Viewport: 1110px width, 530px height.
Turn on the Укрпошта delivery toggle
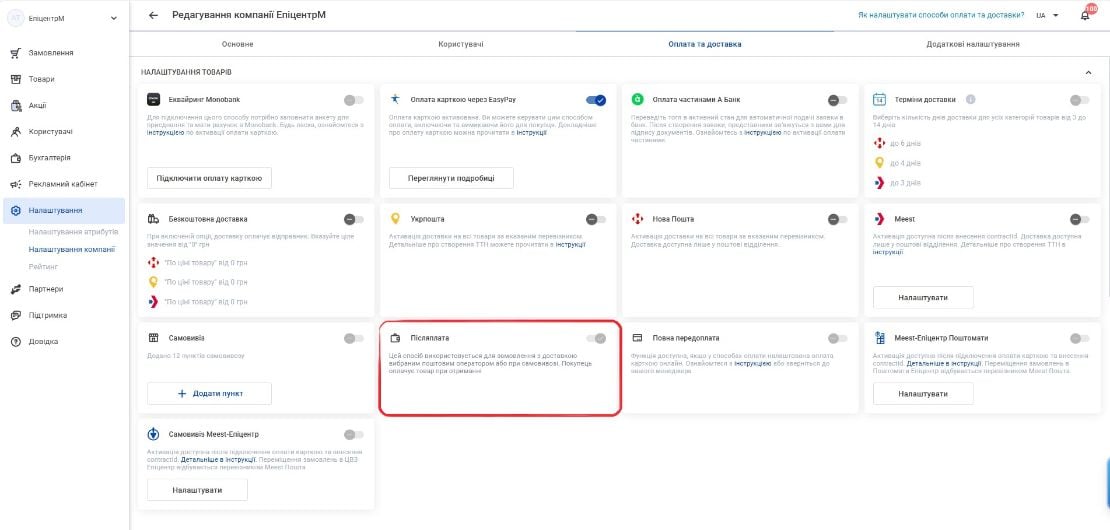[596, 219]
